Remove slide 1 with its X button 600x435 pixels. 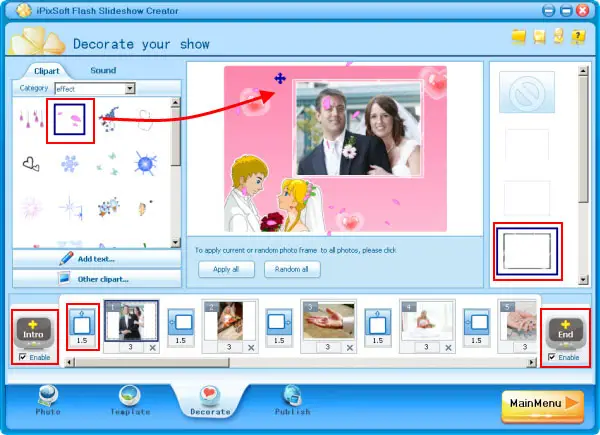coord(152,347)
